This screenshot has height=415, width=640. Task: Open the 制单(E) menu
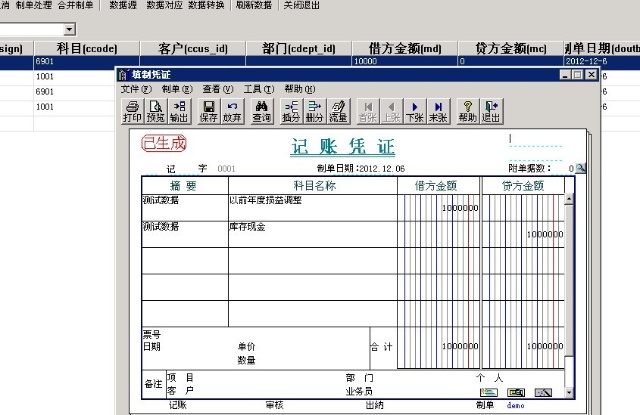177,89
